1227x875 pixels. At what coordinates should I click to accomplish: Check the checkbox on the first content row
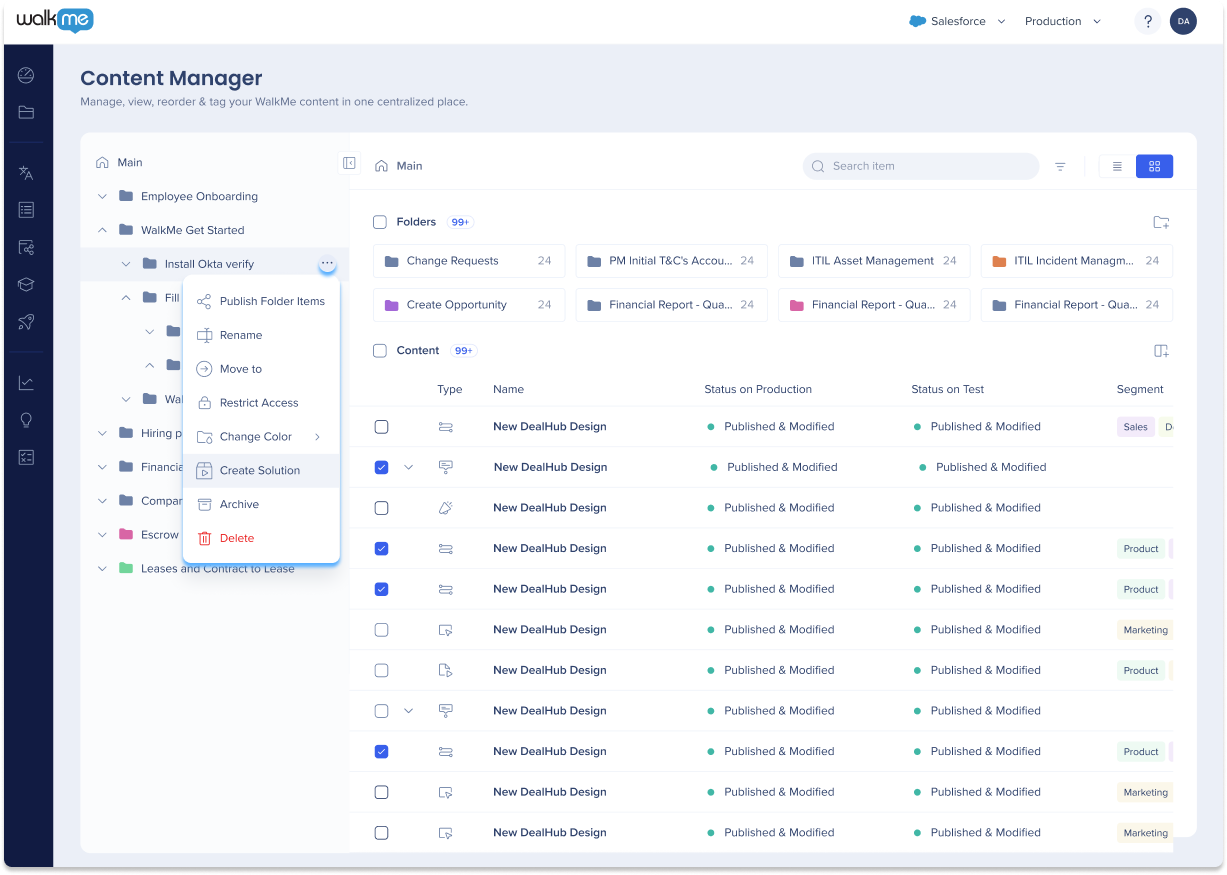[381, 426]
